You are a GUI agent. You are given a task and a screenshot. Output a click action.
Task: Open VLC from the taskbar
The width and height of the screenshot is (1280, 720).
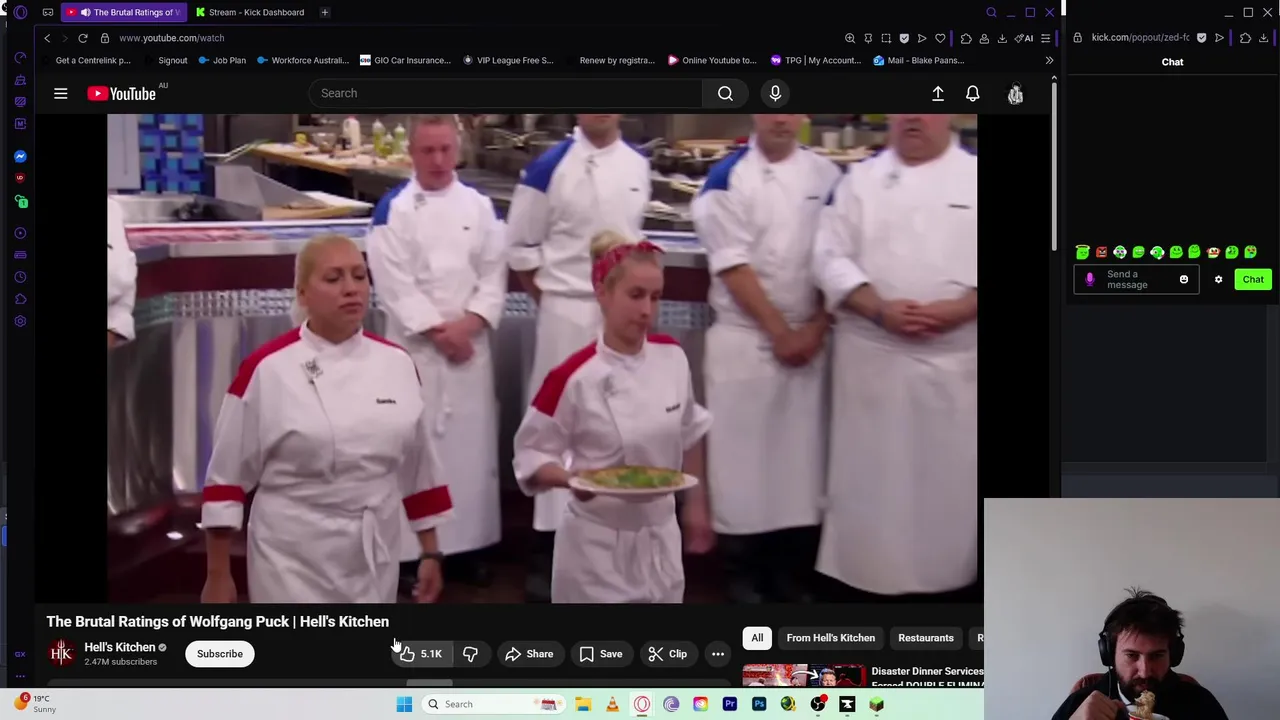point(612,704)
